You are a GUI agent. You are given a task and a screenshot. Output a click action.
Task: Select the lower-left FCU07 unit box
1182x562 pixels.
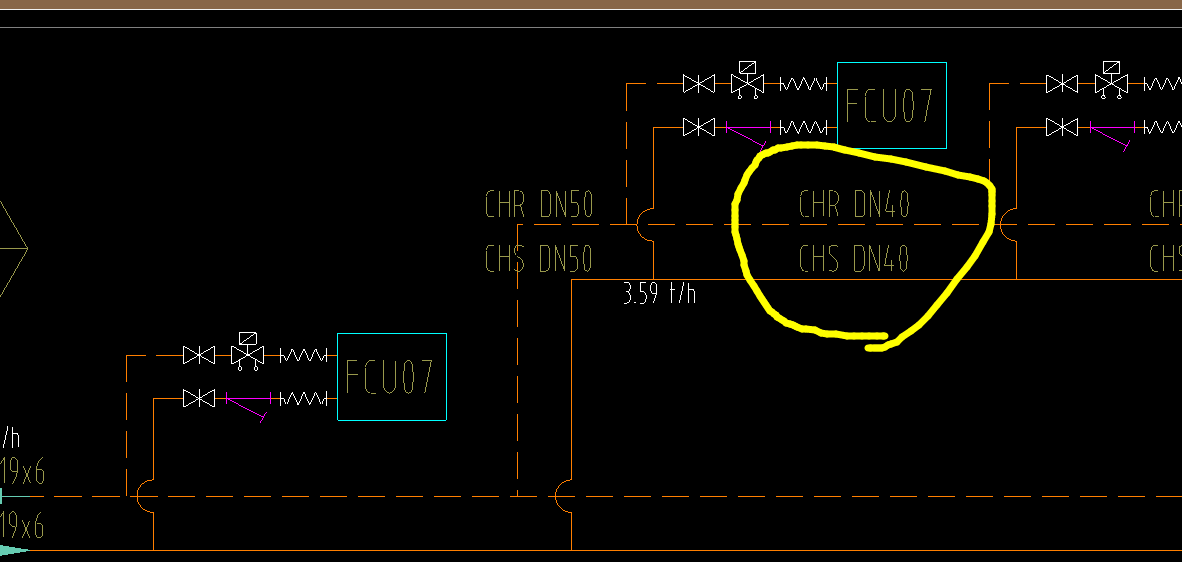[392, 377]
